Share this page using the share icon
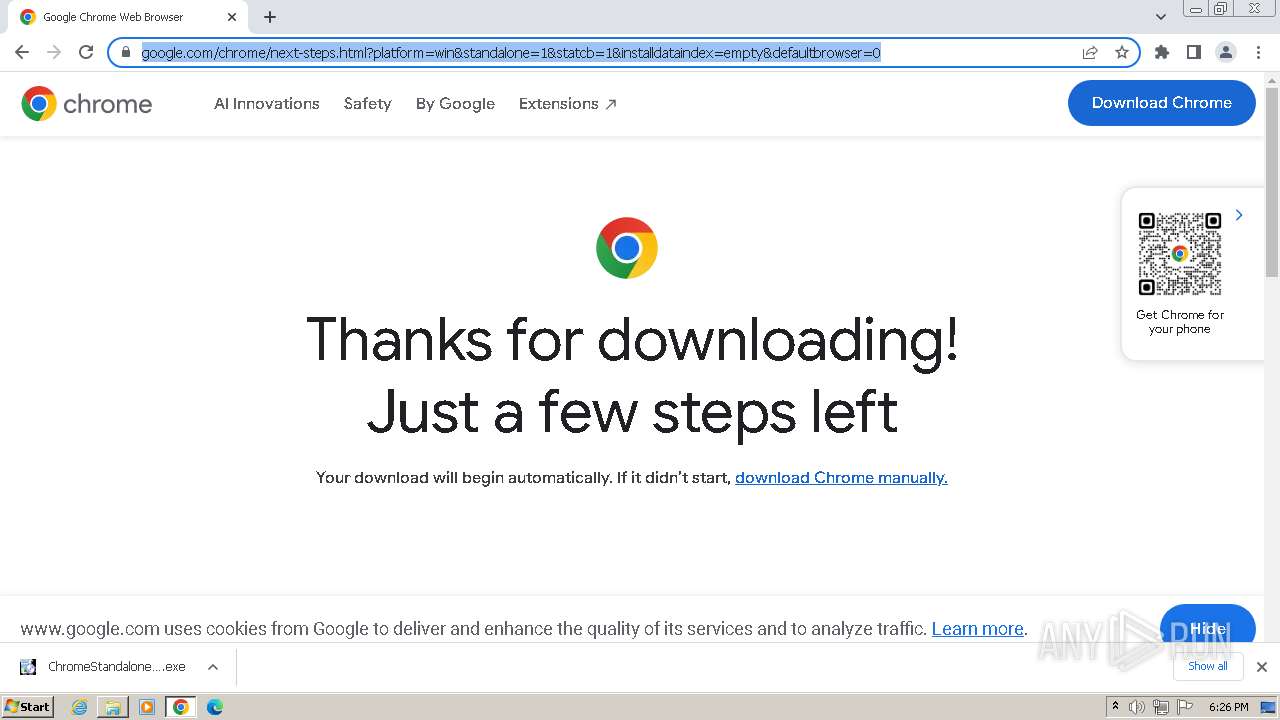1280x720 pixels. pos(1090,52)
